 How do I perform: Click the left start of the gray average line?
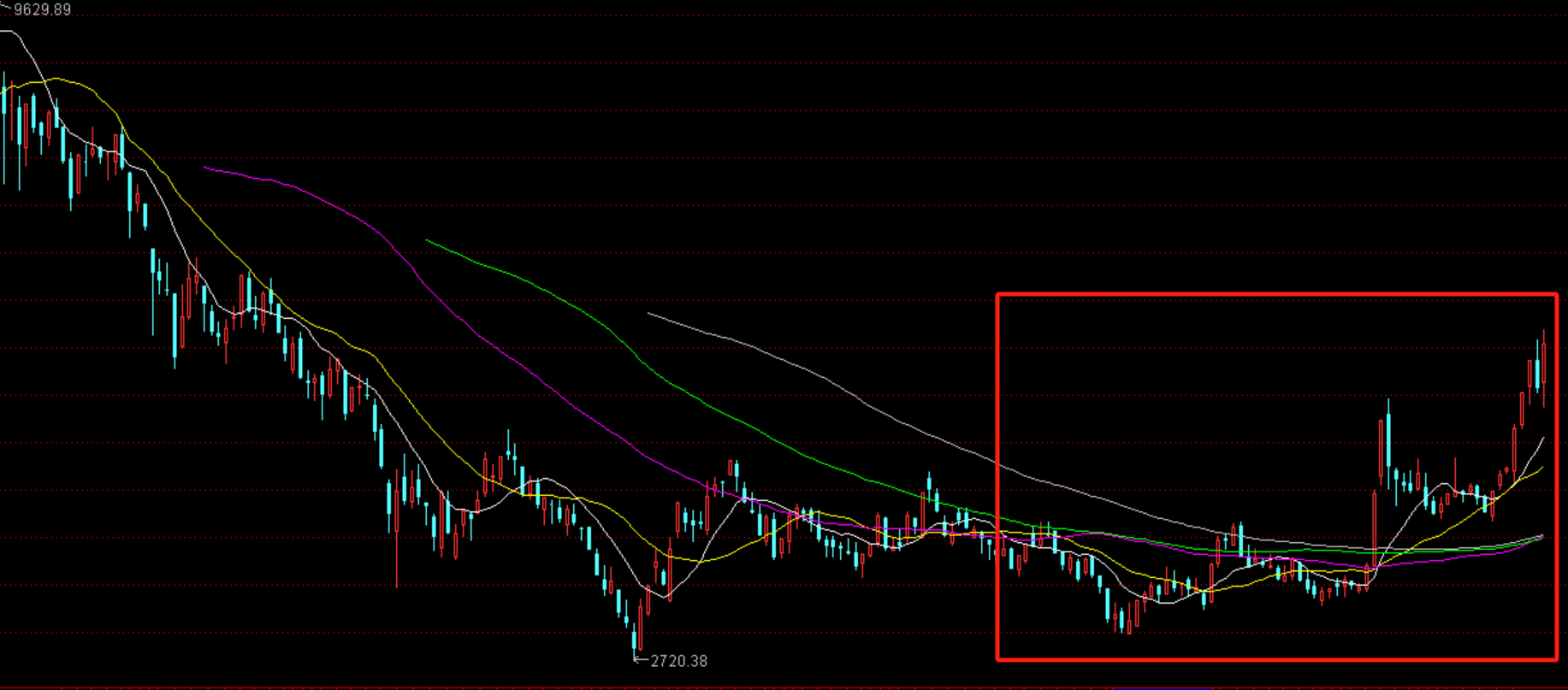[x=649, y=314]
